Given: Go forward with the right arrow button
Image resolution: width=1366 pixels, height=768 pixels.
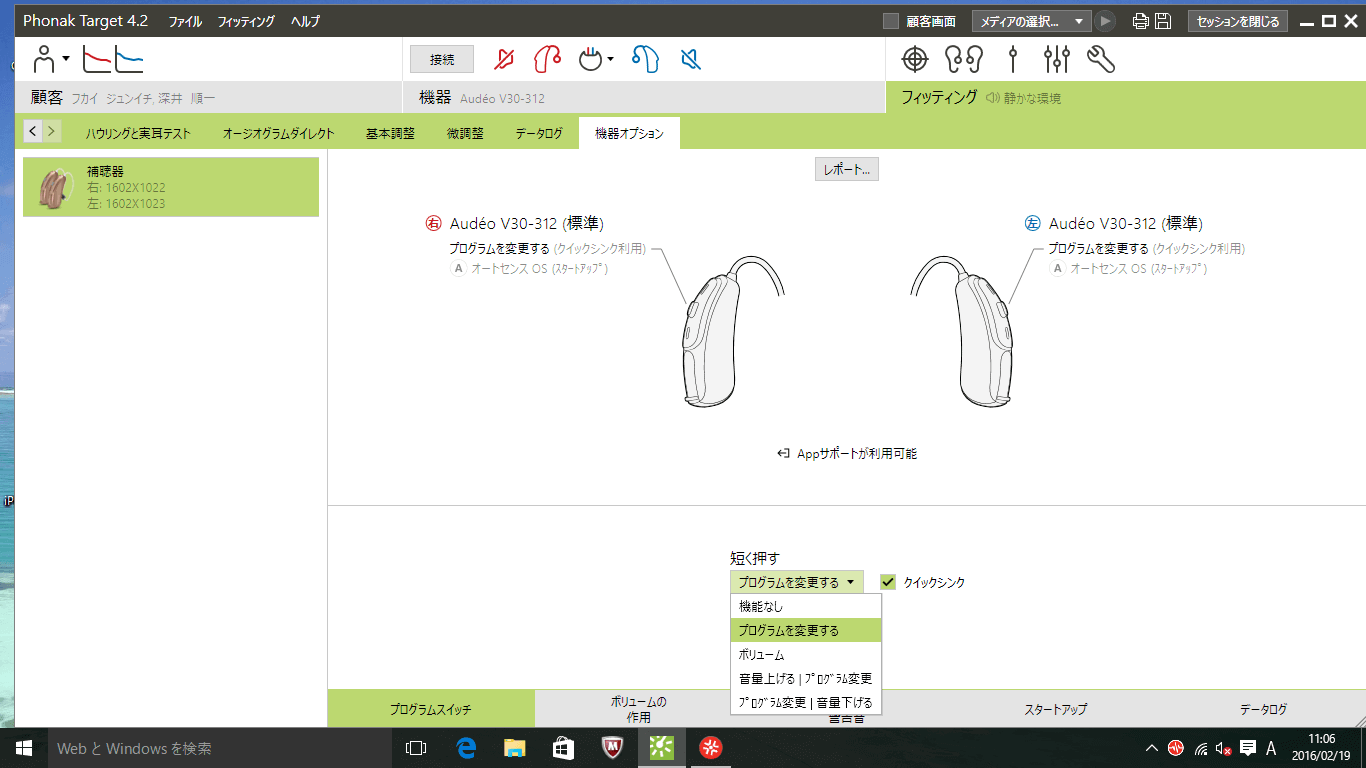Looking at the screenshot, I should tap(52, 131).
